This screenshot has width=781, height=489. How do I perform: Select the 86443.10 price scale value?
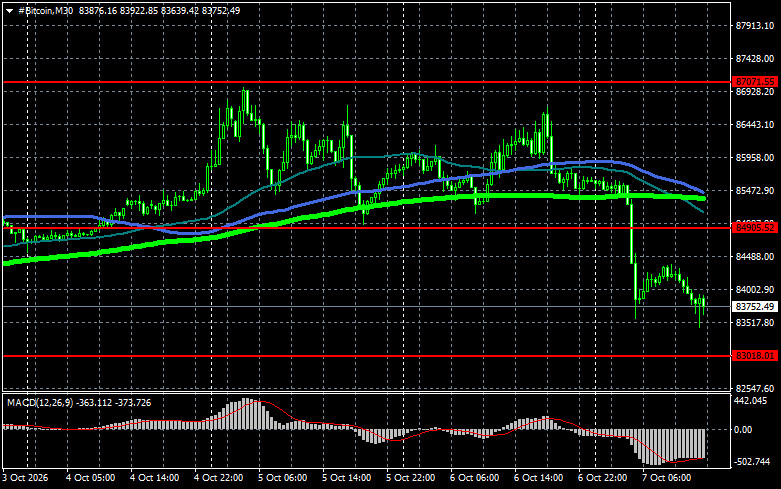[755, 124]
